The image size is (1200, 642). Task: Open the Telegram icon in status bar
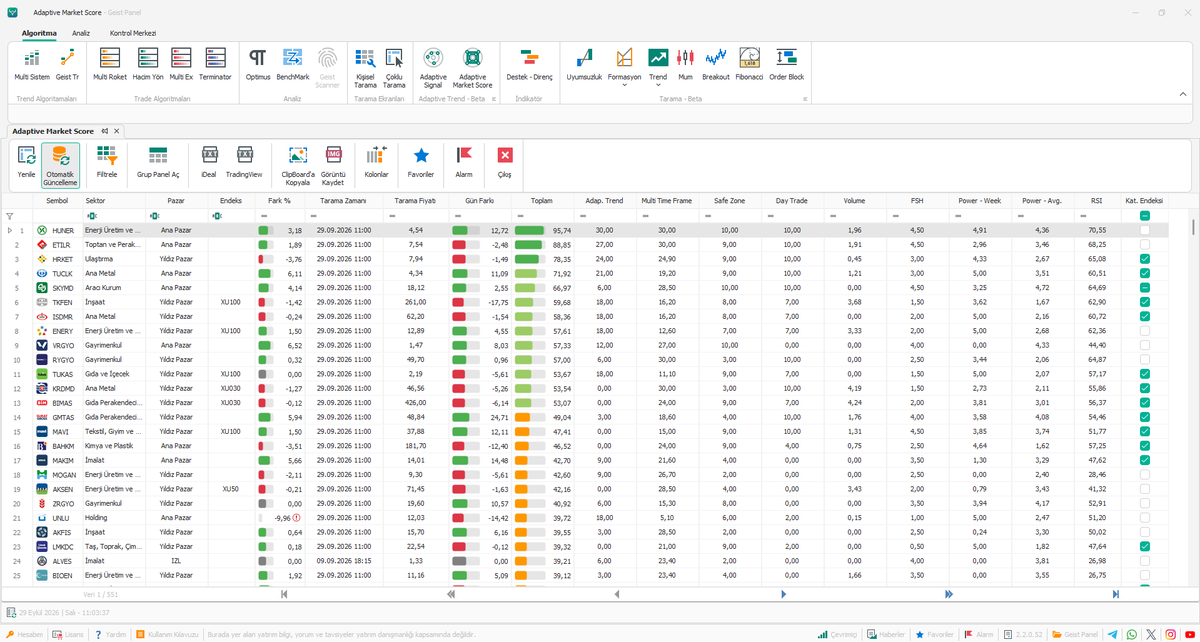point(1114,634)
